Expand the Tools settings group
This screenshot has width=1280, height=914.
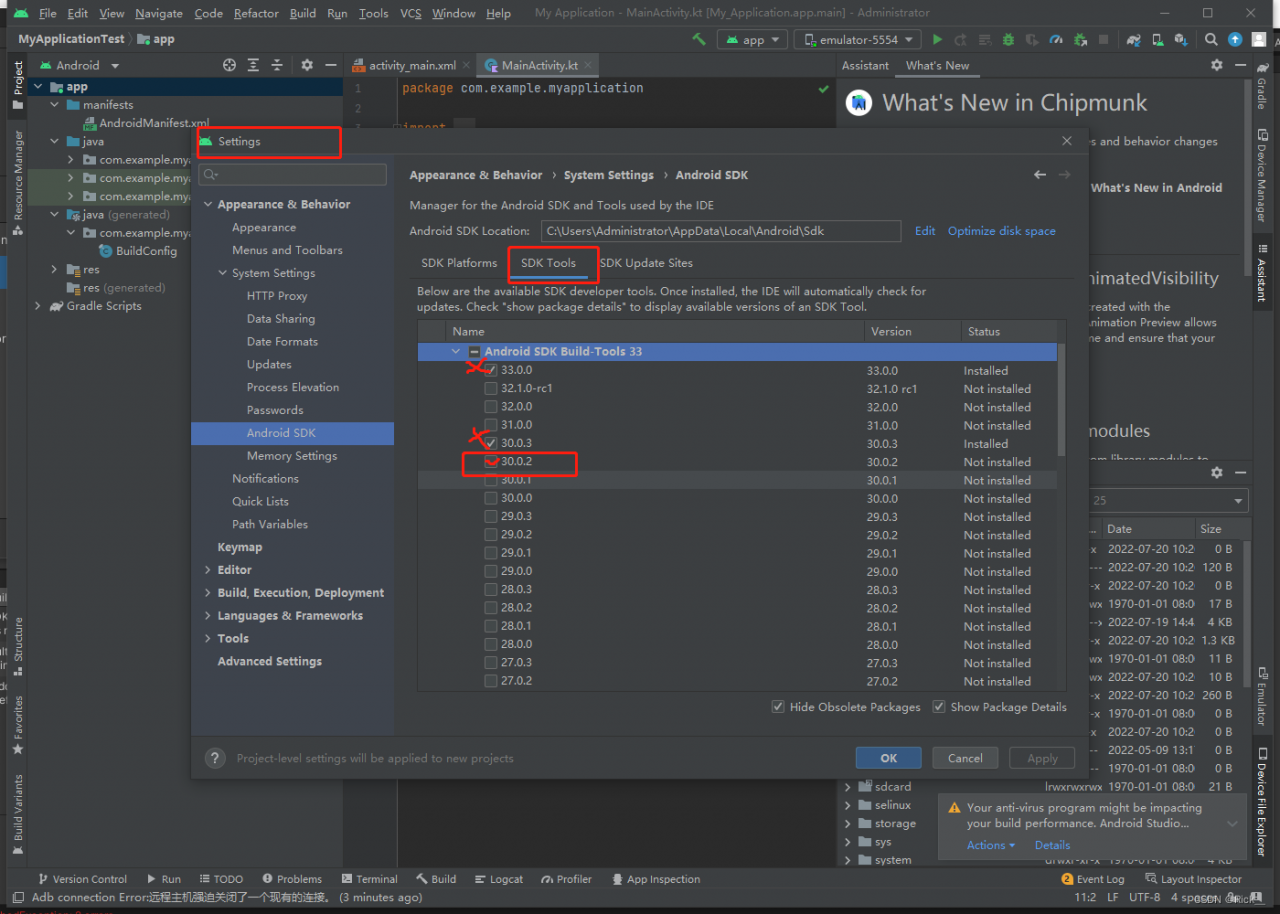[x=208, y=639]
